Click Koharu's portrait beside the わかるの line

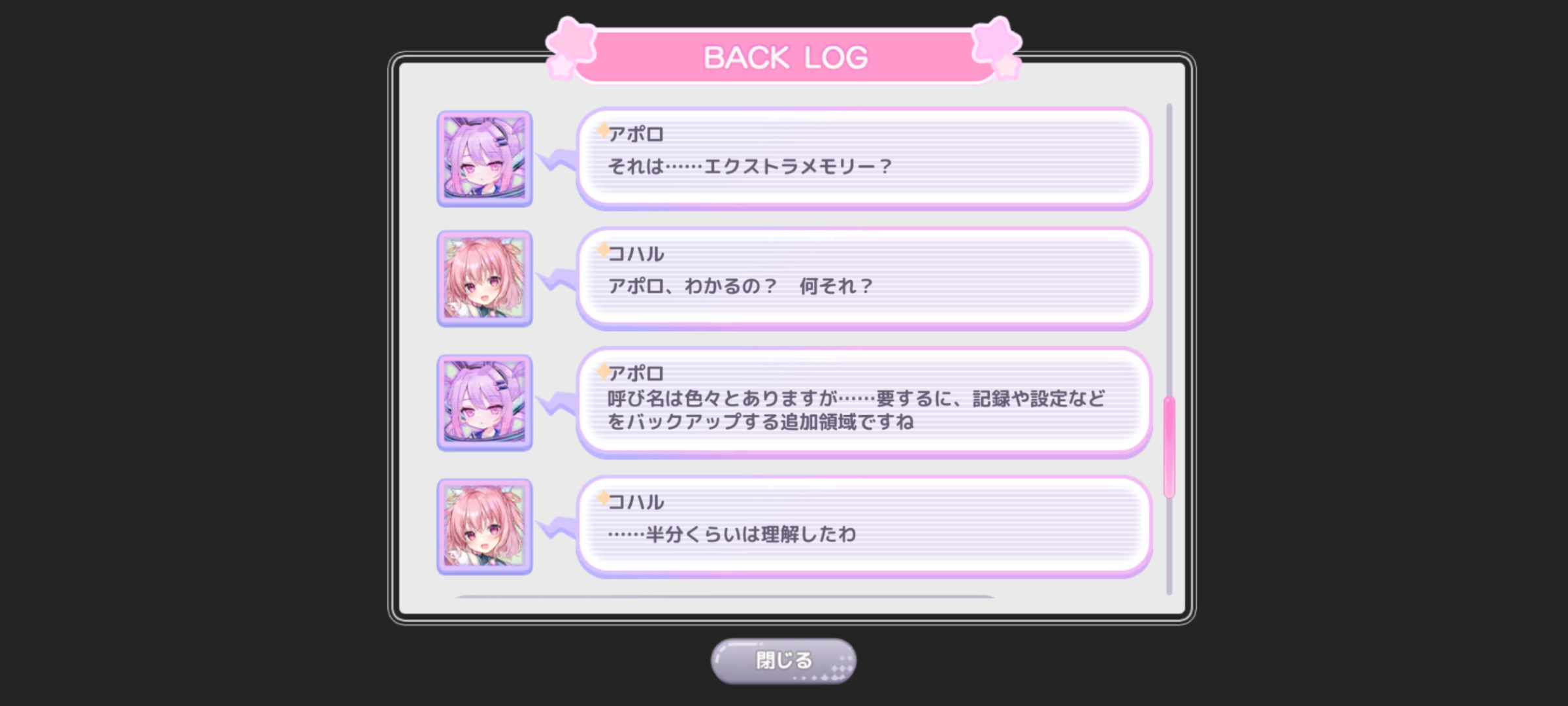[x=485, y=278]
